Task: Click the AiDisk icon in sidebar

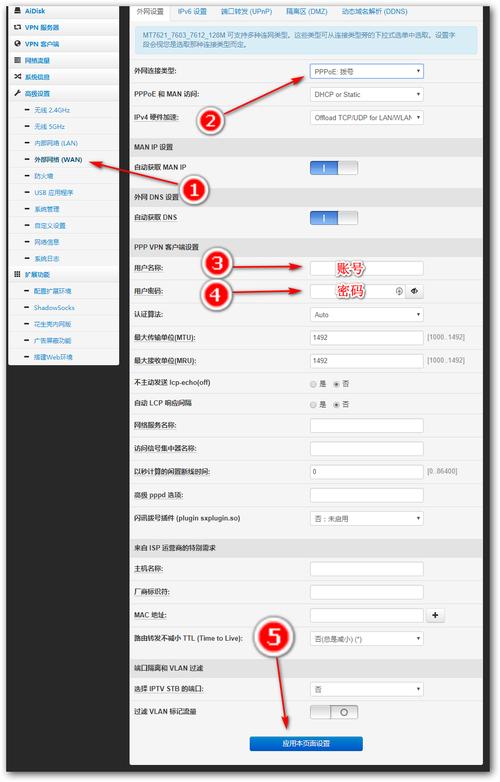Action: click(17, 10)
